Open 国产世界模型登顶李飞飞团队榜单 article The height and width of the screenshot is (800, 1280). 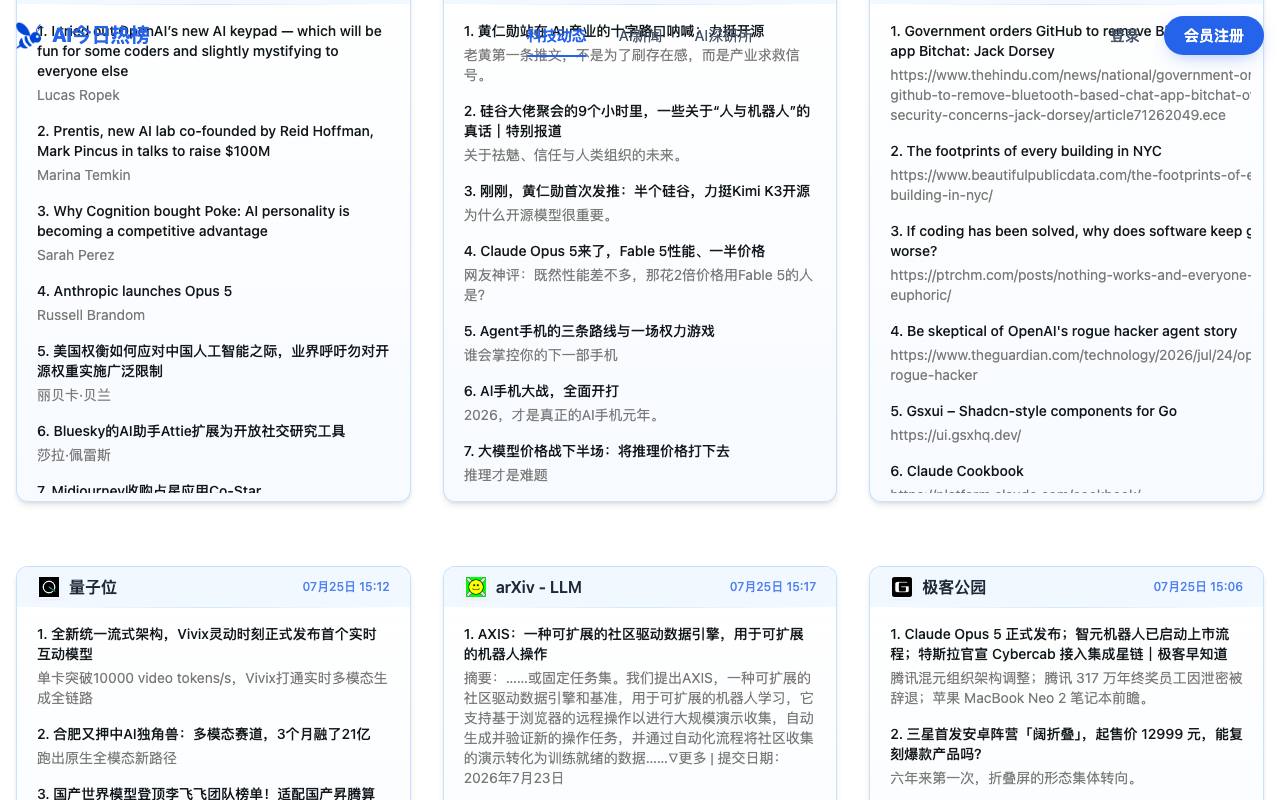click(x=206, y=793)
